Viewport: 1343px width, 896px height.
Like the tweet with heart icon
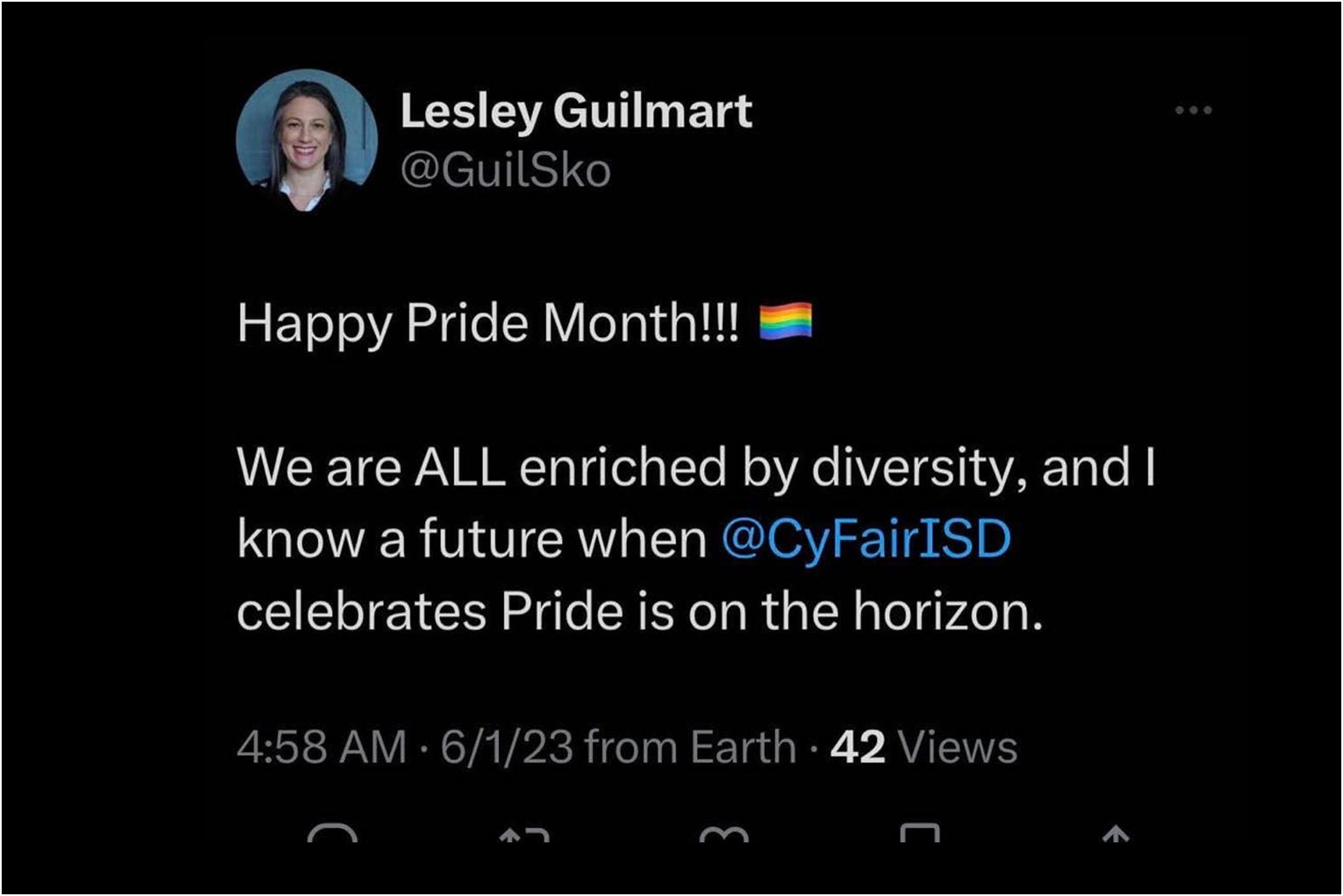point(724,835)
